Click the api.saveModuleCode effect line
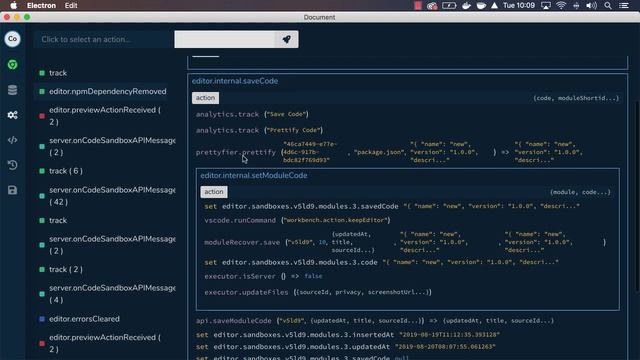 click(x=375, y=321)
